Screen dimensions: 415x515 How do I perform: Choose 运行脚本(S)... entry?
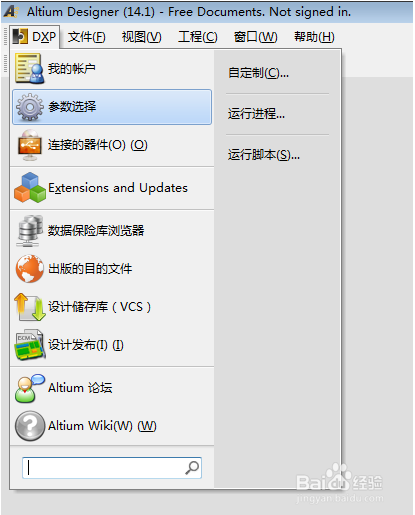click(264, 155)
